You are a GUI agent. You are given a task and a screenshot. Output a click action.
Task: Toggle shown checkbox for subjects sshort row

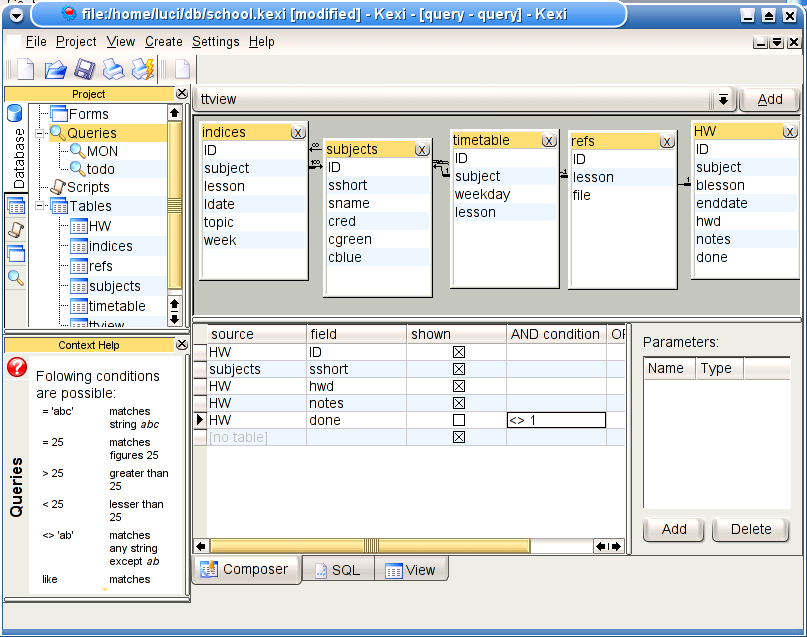tap(459, 369)
